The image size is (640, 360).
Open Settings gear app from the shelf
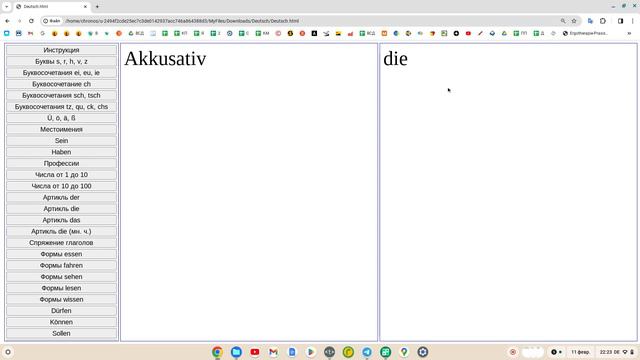[423, 352]
